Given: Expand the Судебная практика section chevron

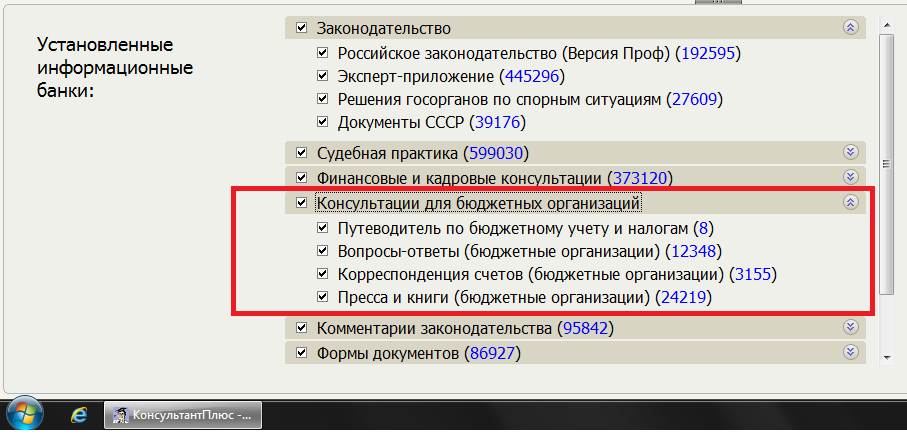Looking at the screenshot, I should (x=850, y=152).
